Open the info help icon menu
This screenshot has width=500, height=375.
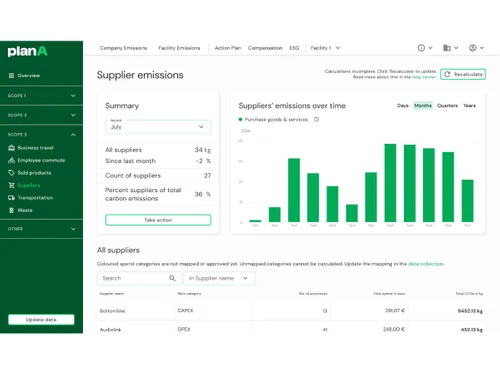coord(425,48)
